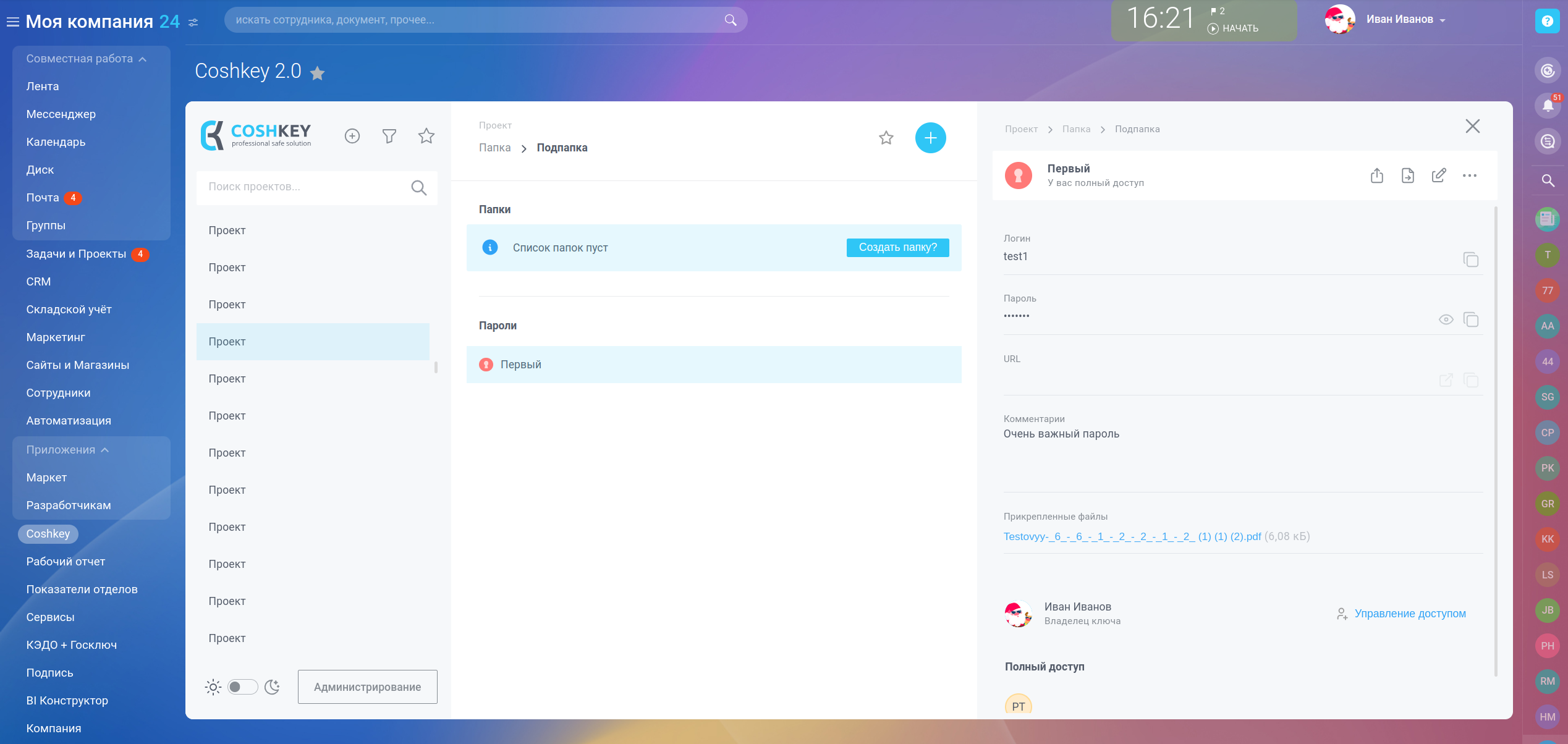
Task: Select Coshkey in left menu
Action: [48, 534]
